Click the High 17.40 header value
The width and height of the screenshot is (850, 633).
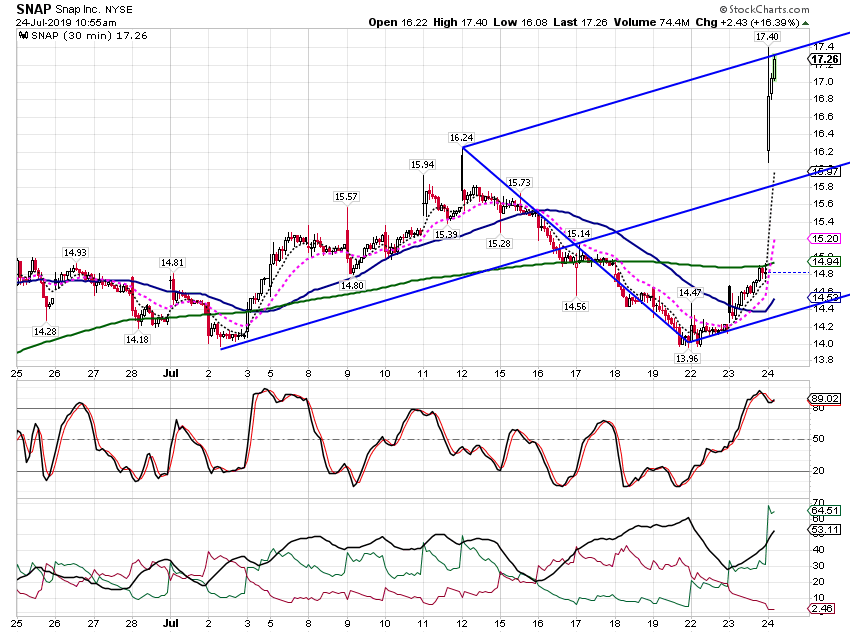pyautogui.click(x=460, y=23)
